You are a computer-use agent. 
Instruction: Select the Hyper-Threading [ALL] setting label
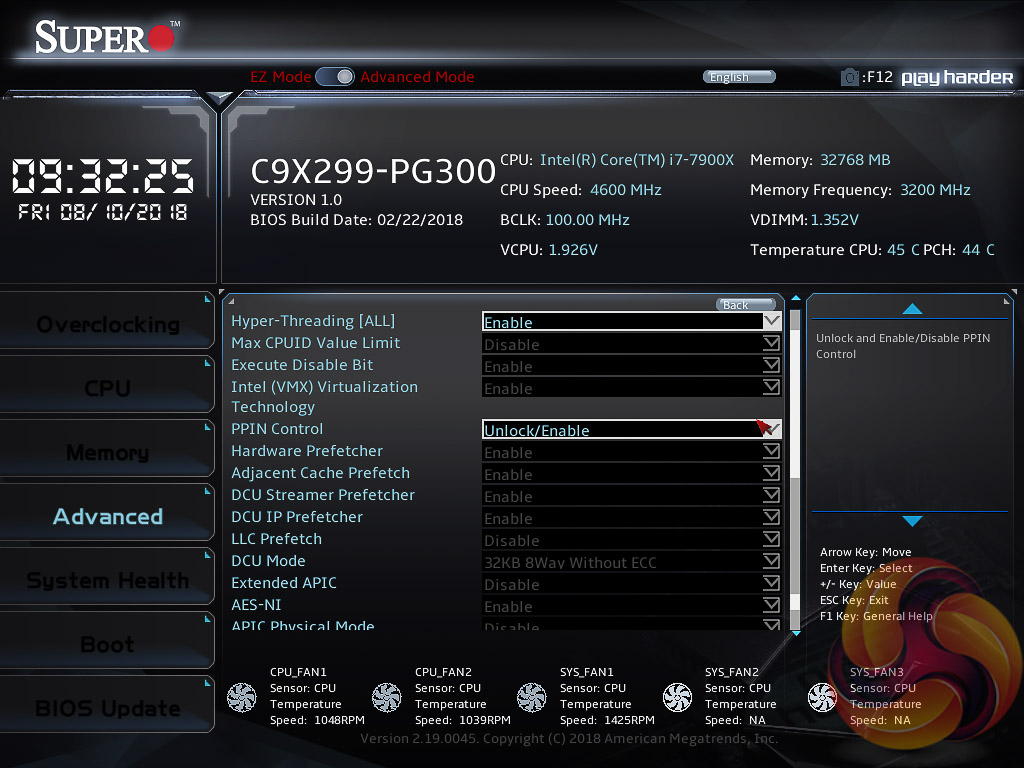pyautogui.click(x=313, y=321)
